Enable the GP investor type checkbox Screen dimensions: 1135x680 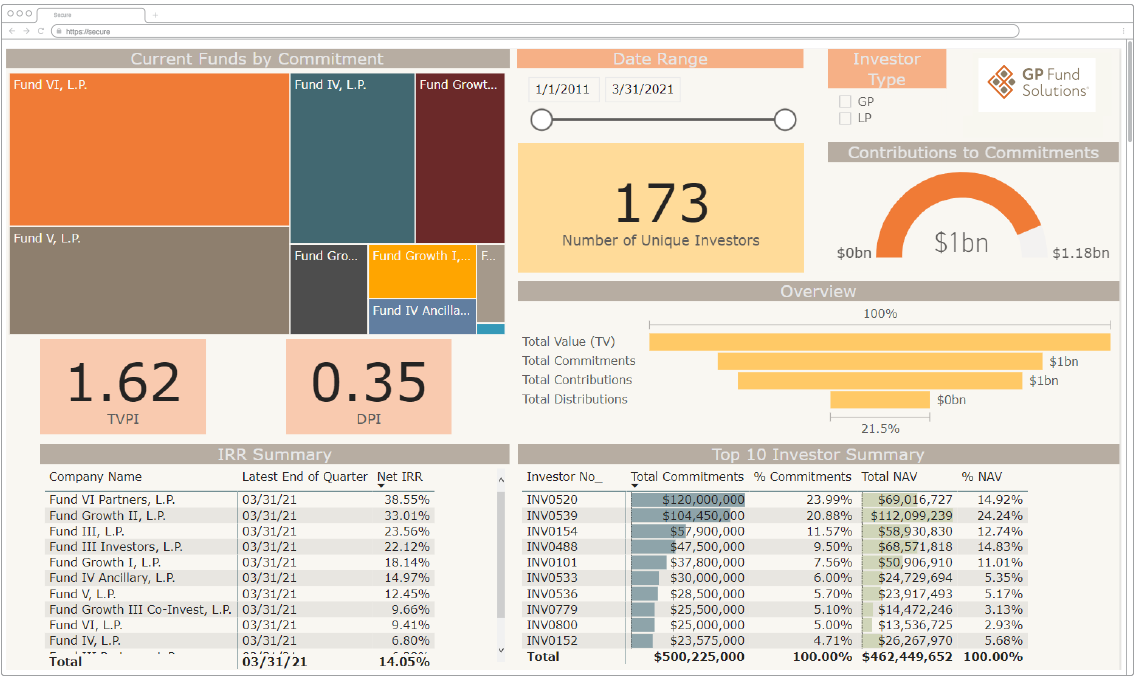pos(845,101)
